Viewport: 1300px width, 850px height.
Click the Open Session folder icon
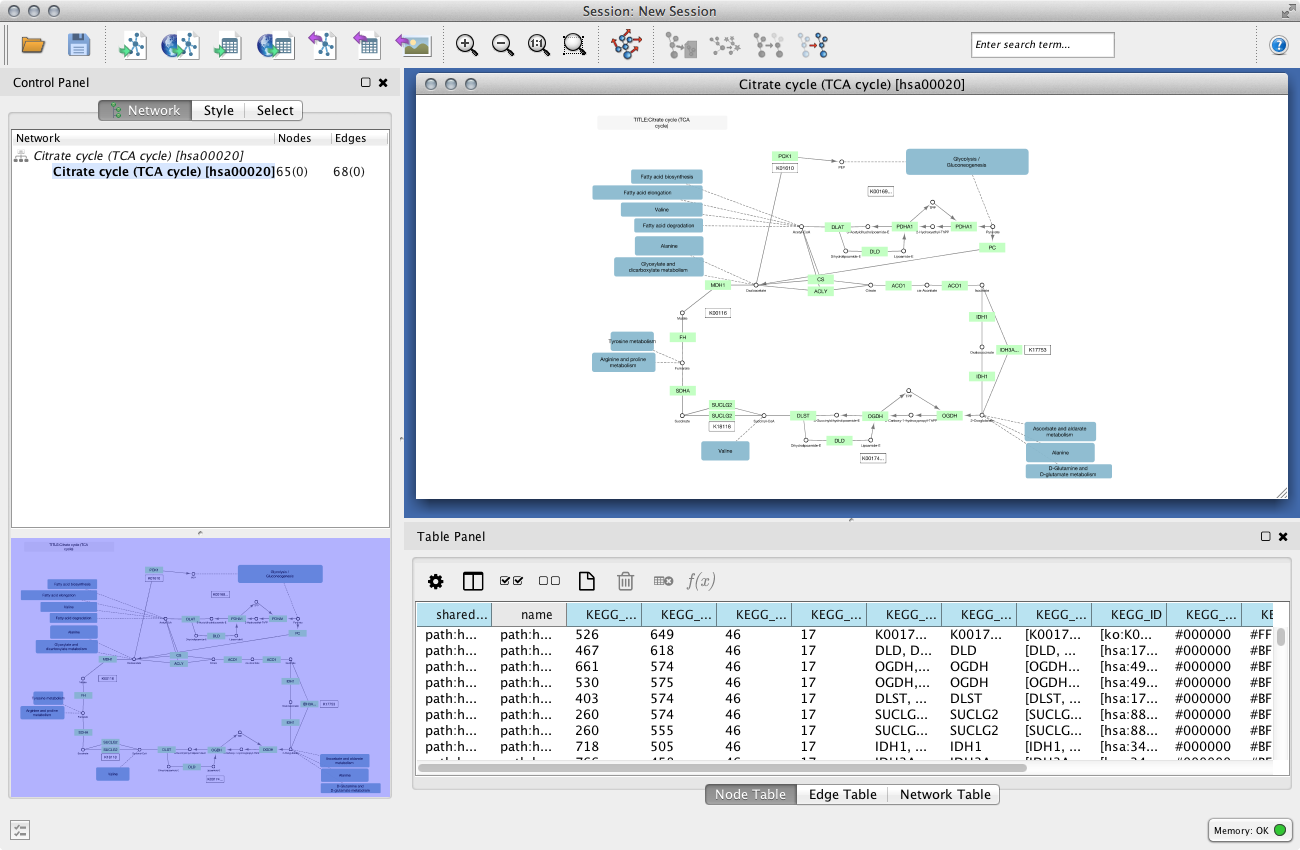(33, 45)
